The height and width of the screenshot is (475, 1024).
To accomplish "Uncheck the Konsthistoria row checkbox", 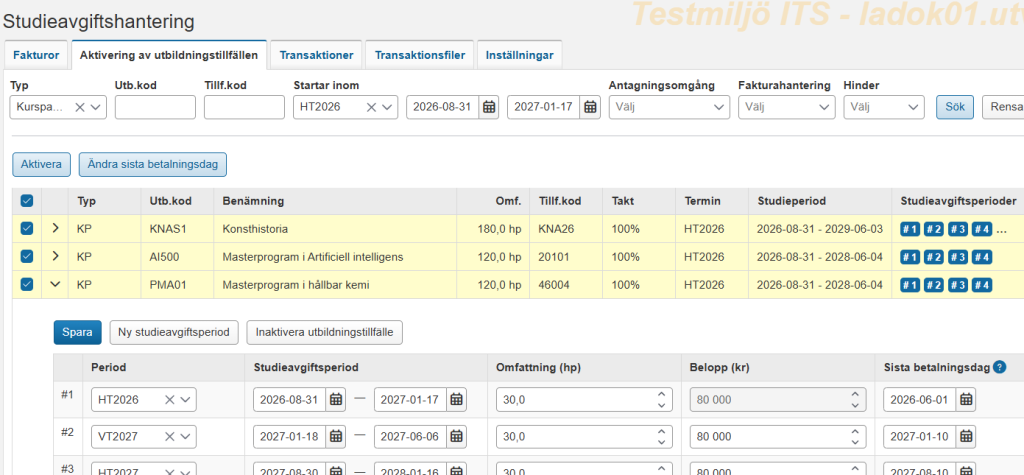I will pyautogui.click(x=27, y=229).
